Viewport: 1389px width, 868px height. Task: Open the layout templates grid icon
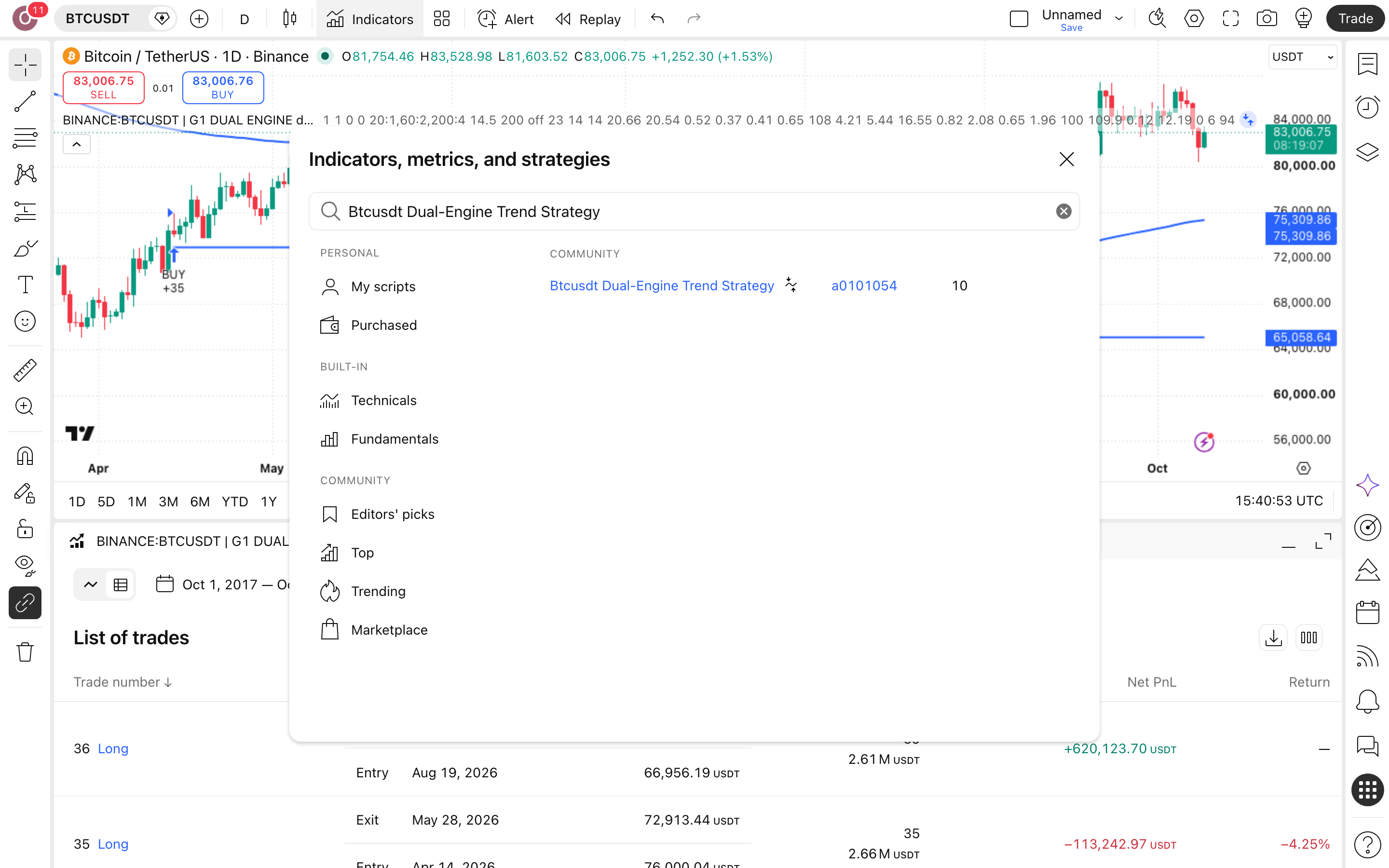point(441,19)
